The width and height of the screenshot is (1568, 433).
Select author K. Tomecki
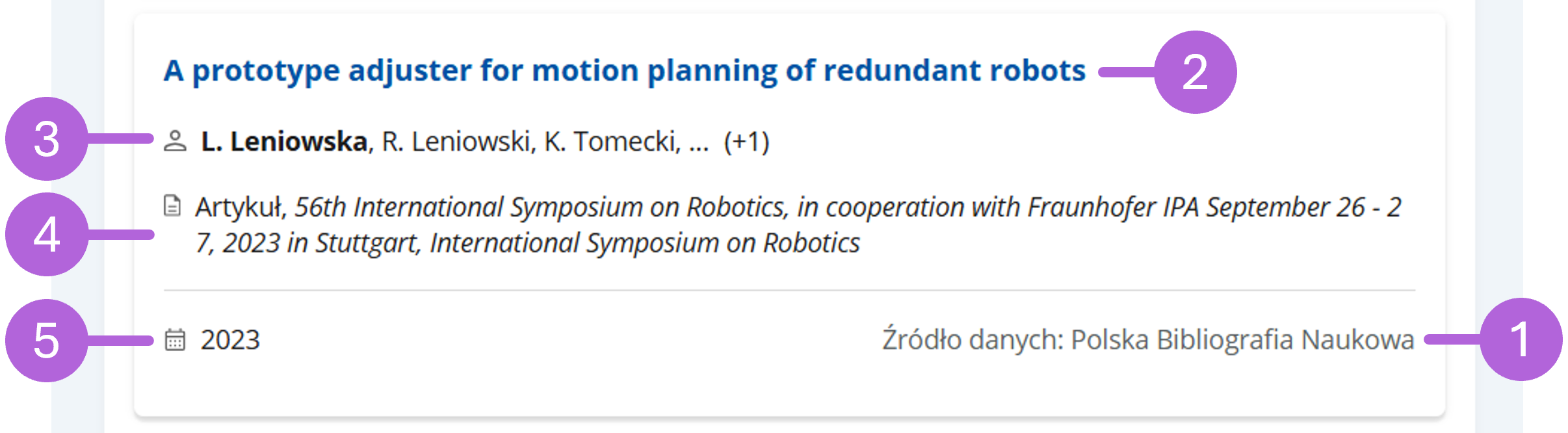click(610, 142)
